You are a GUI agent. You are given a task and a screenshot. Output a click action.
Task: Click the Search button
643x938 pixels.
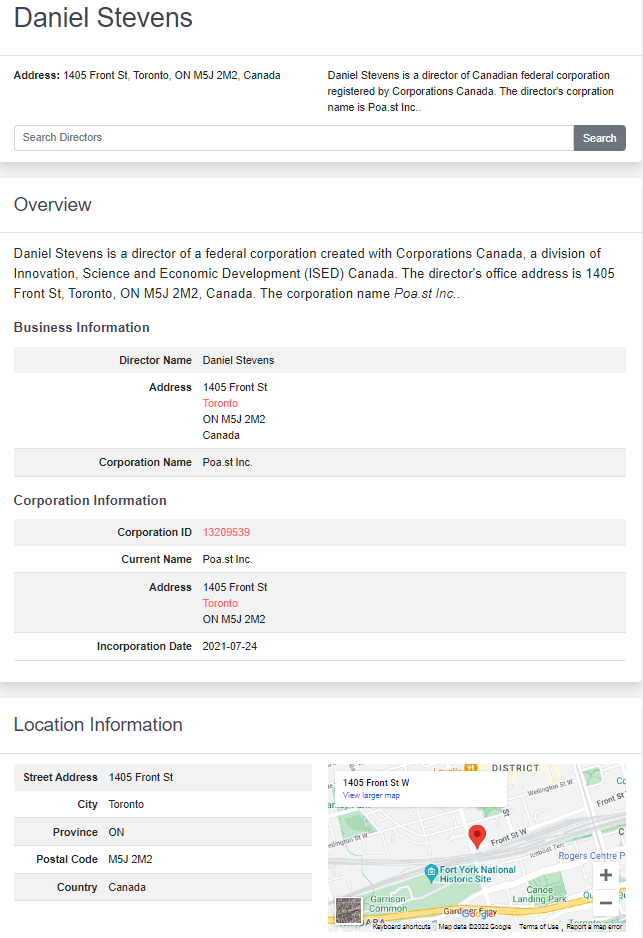coord(599,138)
